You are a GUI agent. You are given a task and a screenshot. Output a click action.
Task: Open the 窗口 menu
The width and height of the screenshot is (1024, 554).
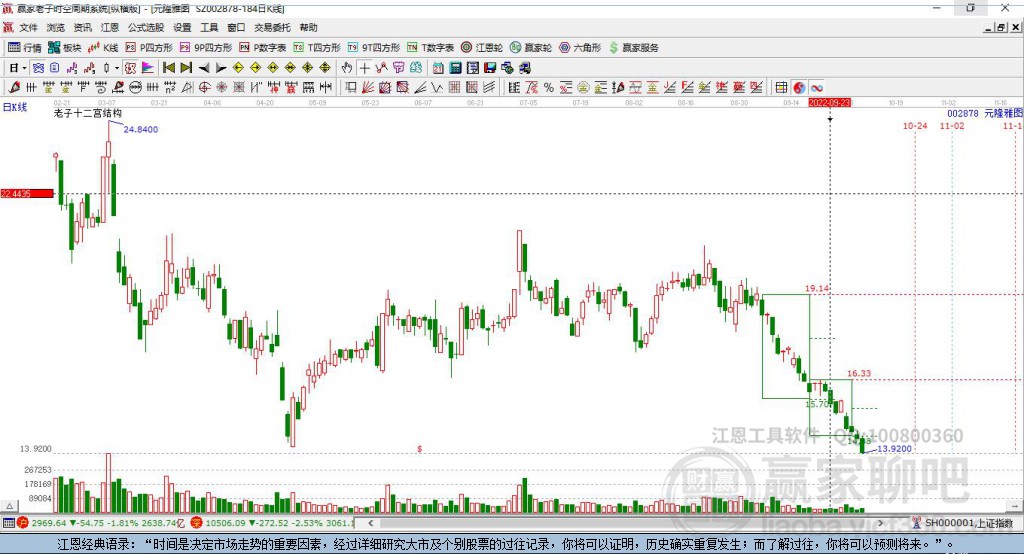[236, 27]
